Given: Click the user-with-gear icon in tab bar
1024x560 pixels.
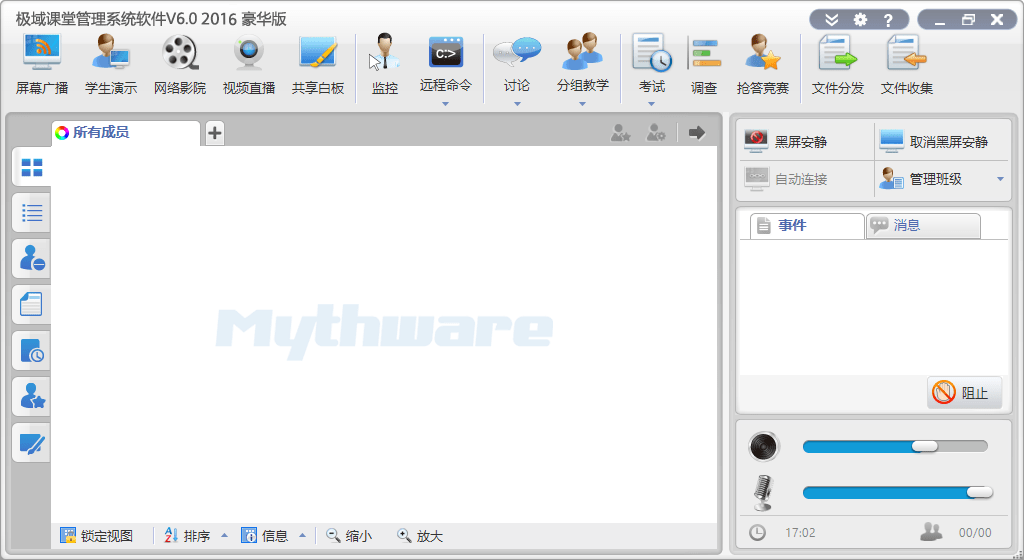Looking at the screenshot, I should 656,132.
